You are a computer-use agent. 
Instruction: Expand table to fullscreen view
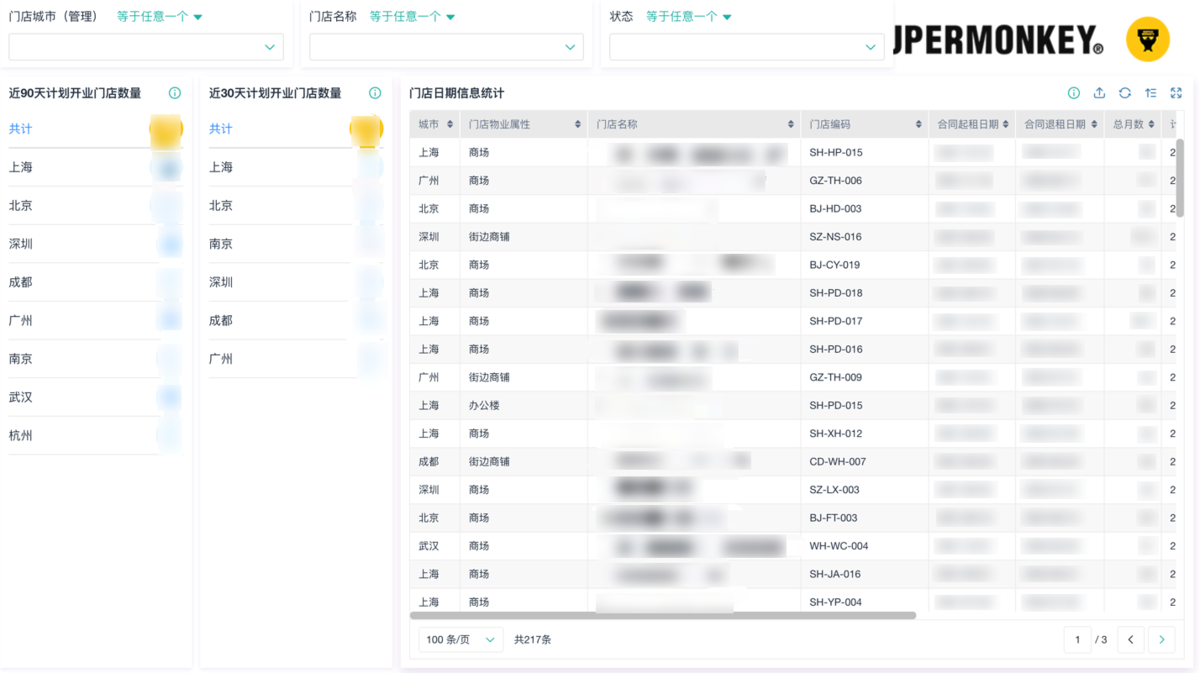1176,93
